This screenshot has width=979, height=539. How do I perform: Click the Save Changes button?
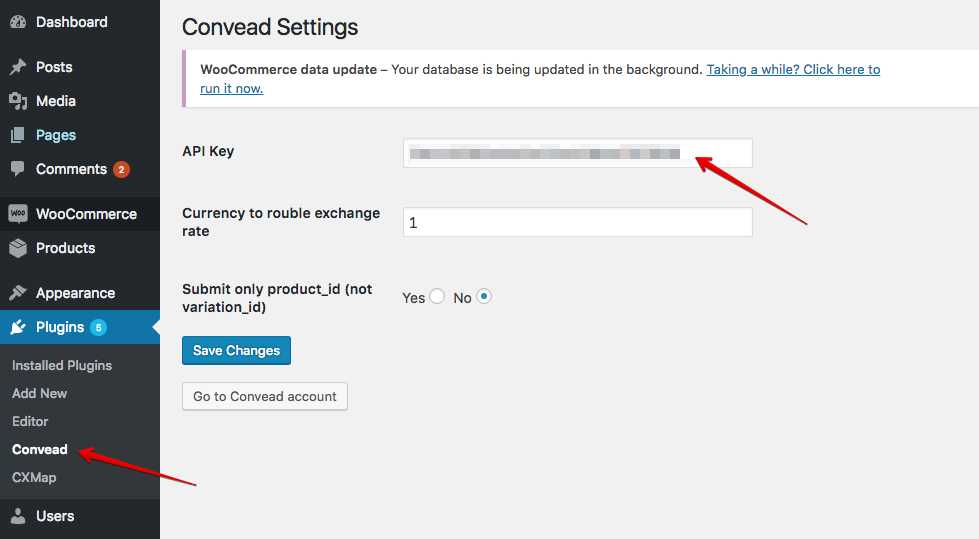point(237,350)
